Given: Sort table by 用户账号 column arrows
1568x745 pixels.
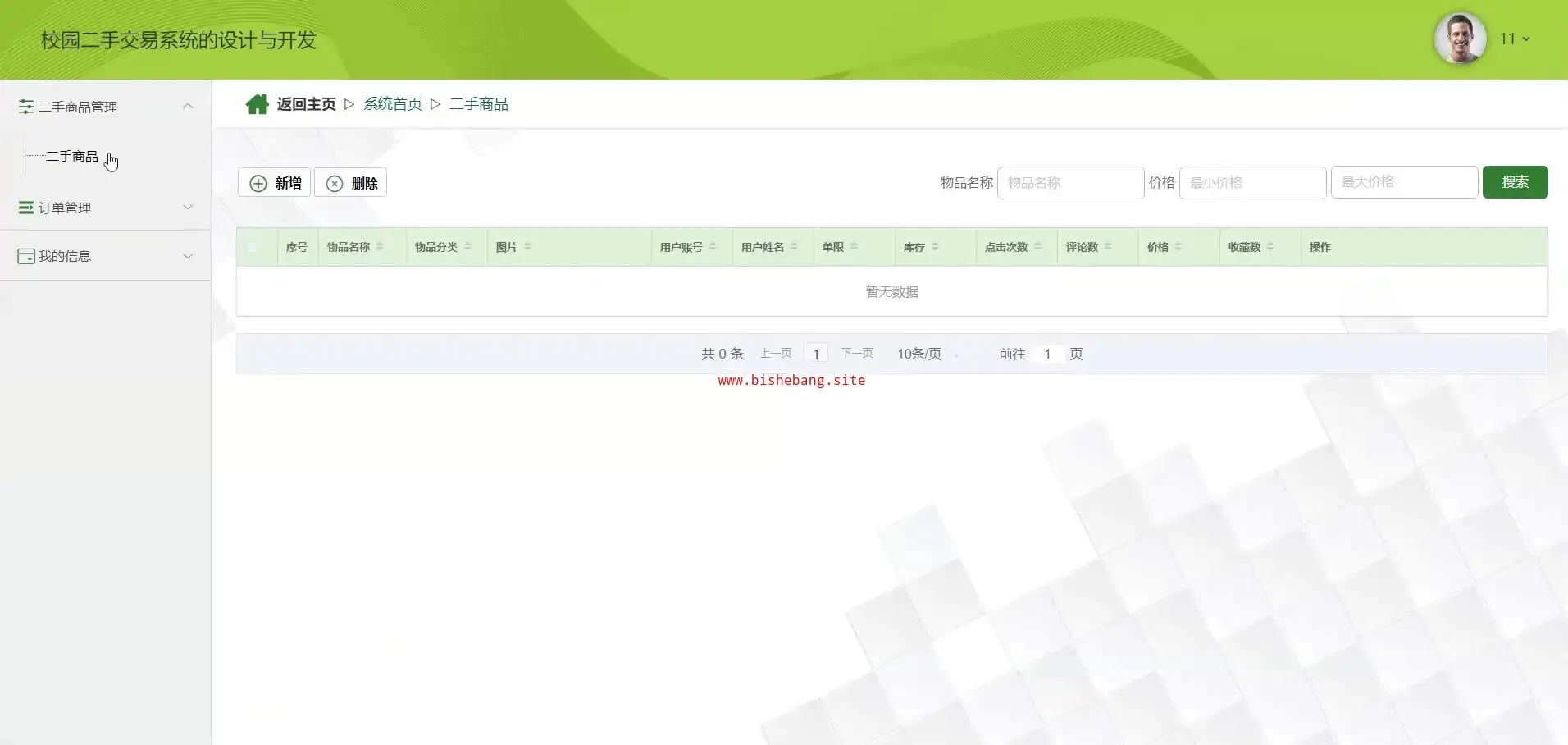Looking at the screenshot, I should [713, 246].
